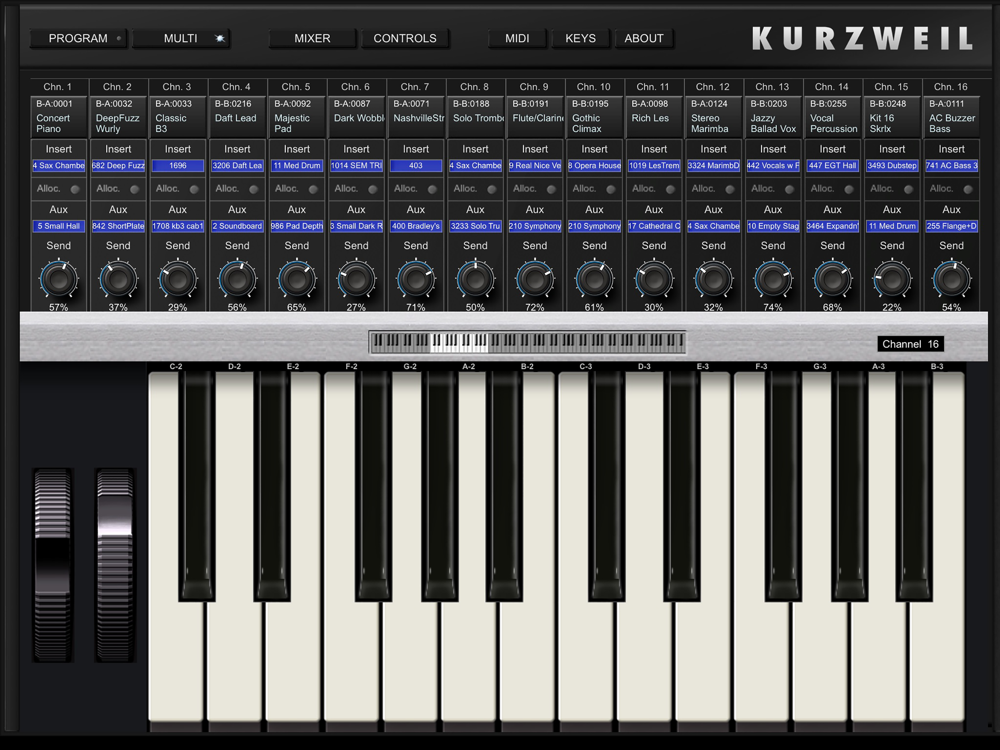Click Chn. 7 send knob at 71%
1000x750 pixels.
tap(416, 279)
